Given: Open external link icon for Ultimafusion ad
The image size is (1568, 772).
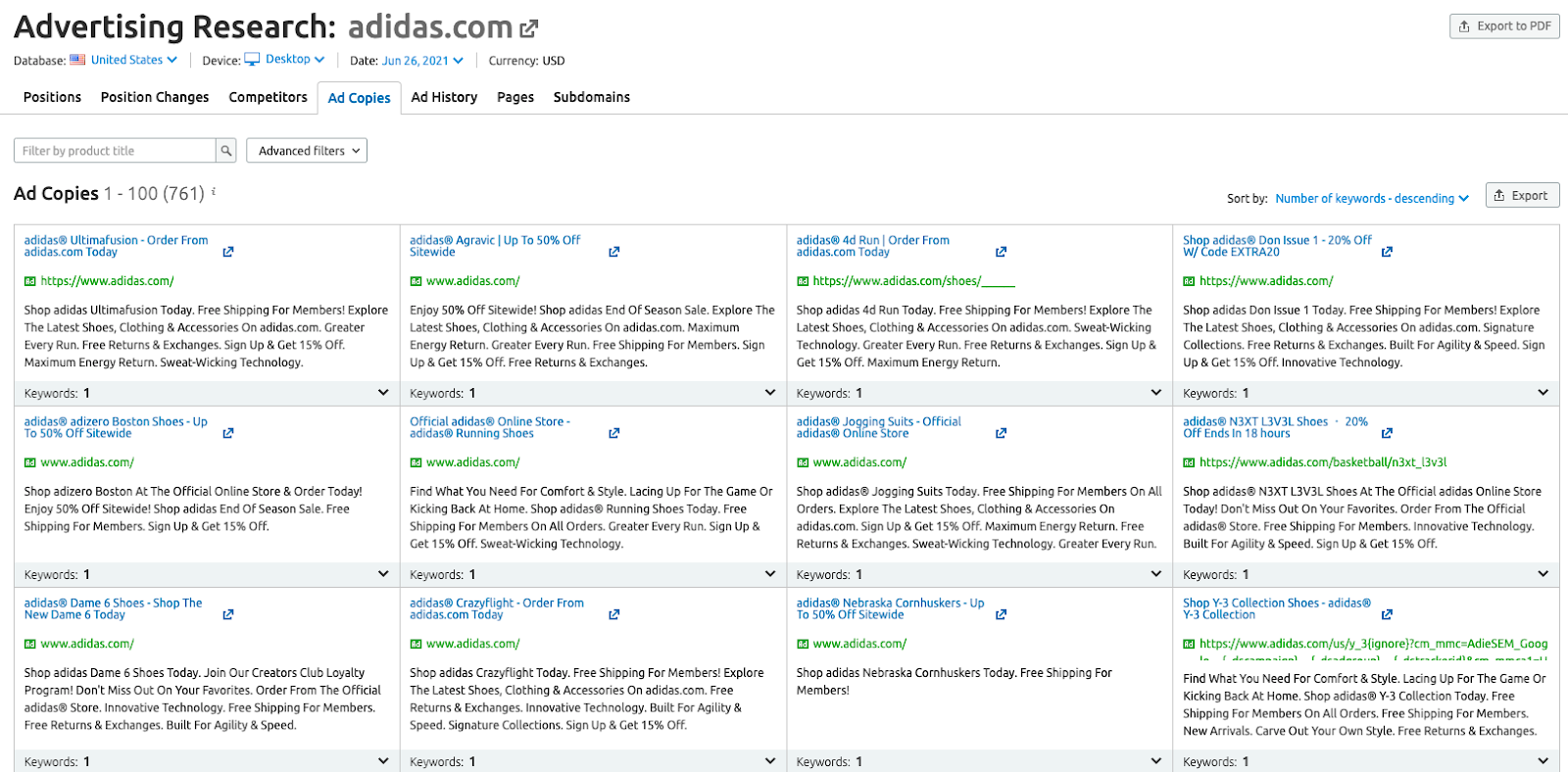Looking at the screenshot, I should [228, 252].
